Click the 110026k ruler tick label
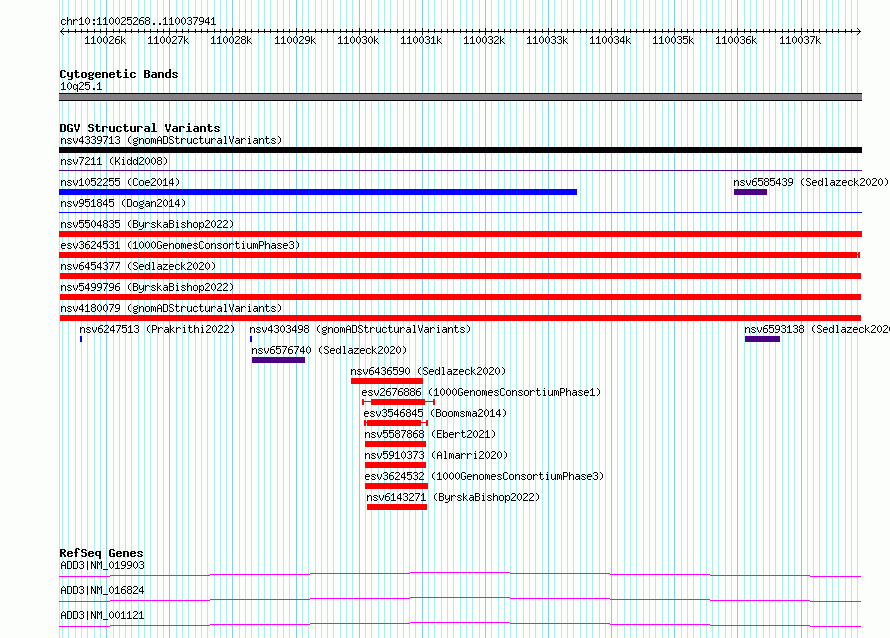This screenshot has width=890, height=638. pyautogui.click(x=105, y=40)
